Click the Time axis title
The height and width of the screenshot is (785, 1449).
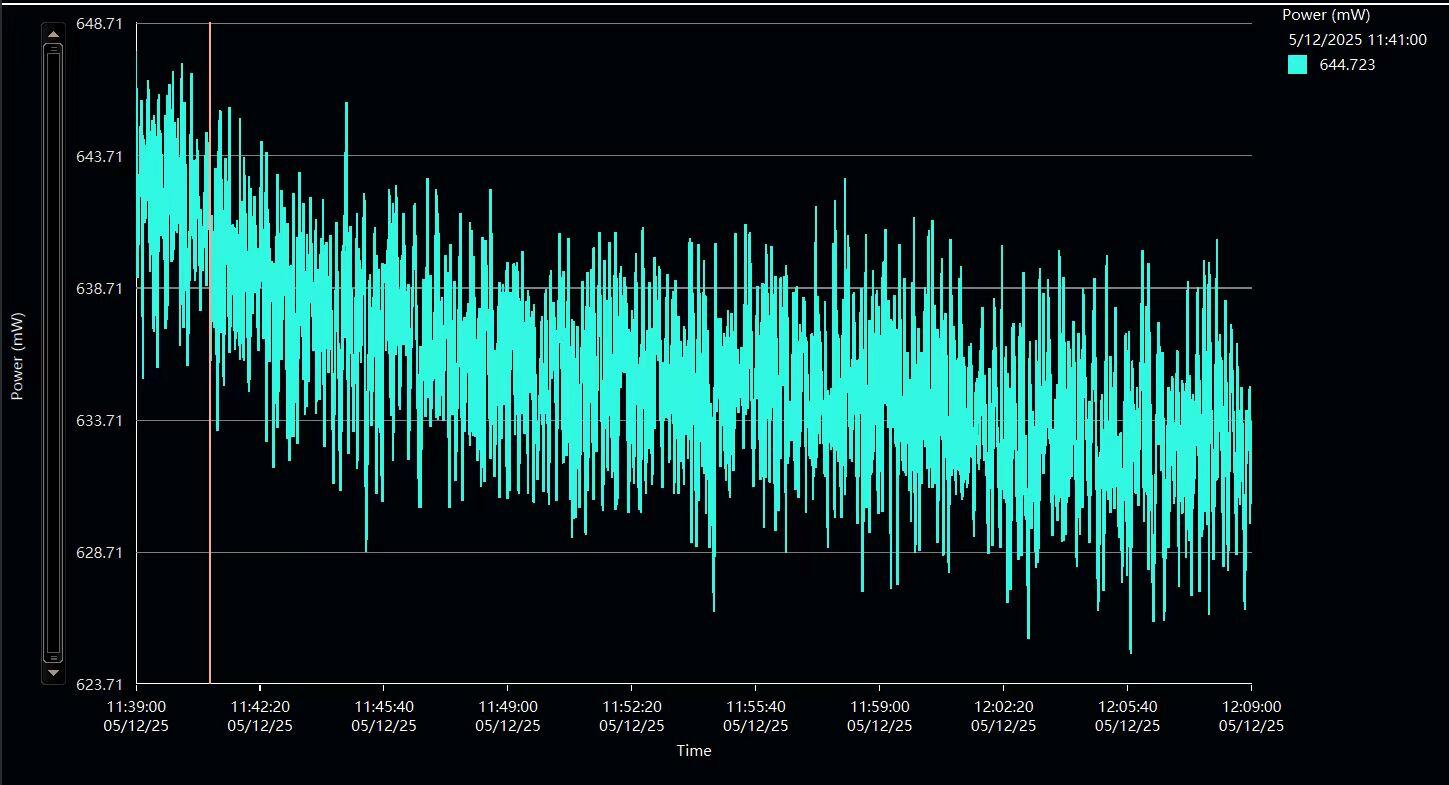pyautogui.click(x=693, y=751)
